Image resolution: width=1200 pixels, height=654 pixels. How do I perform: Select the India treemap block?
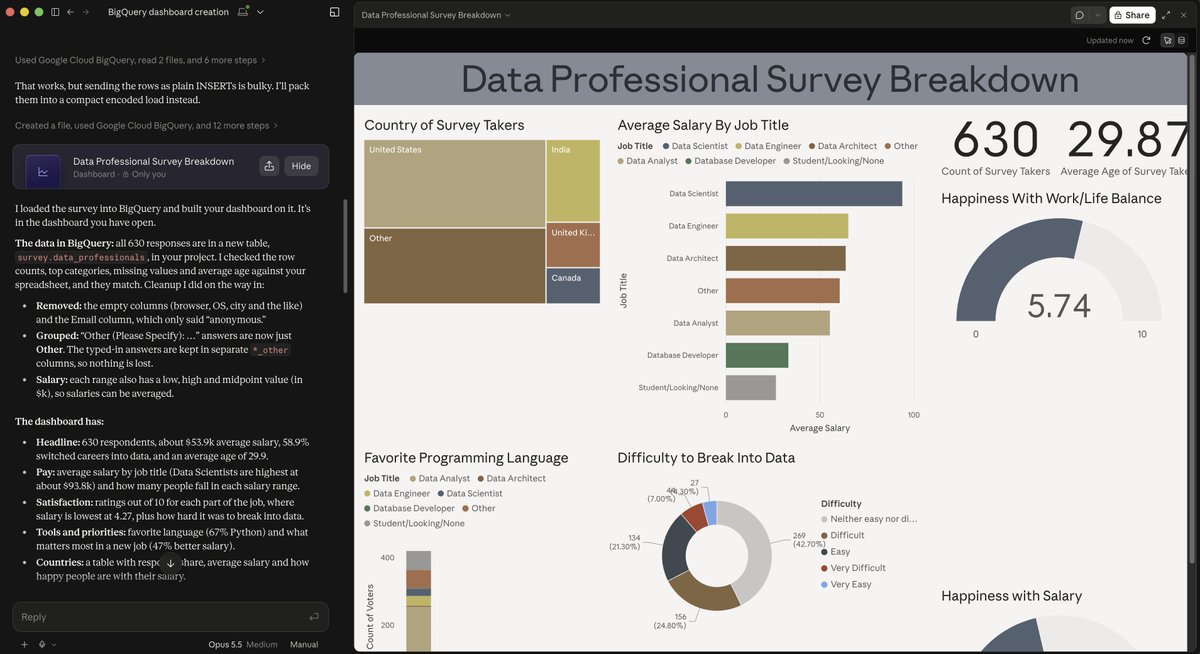[x=573, y=180]
